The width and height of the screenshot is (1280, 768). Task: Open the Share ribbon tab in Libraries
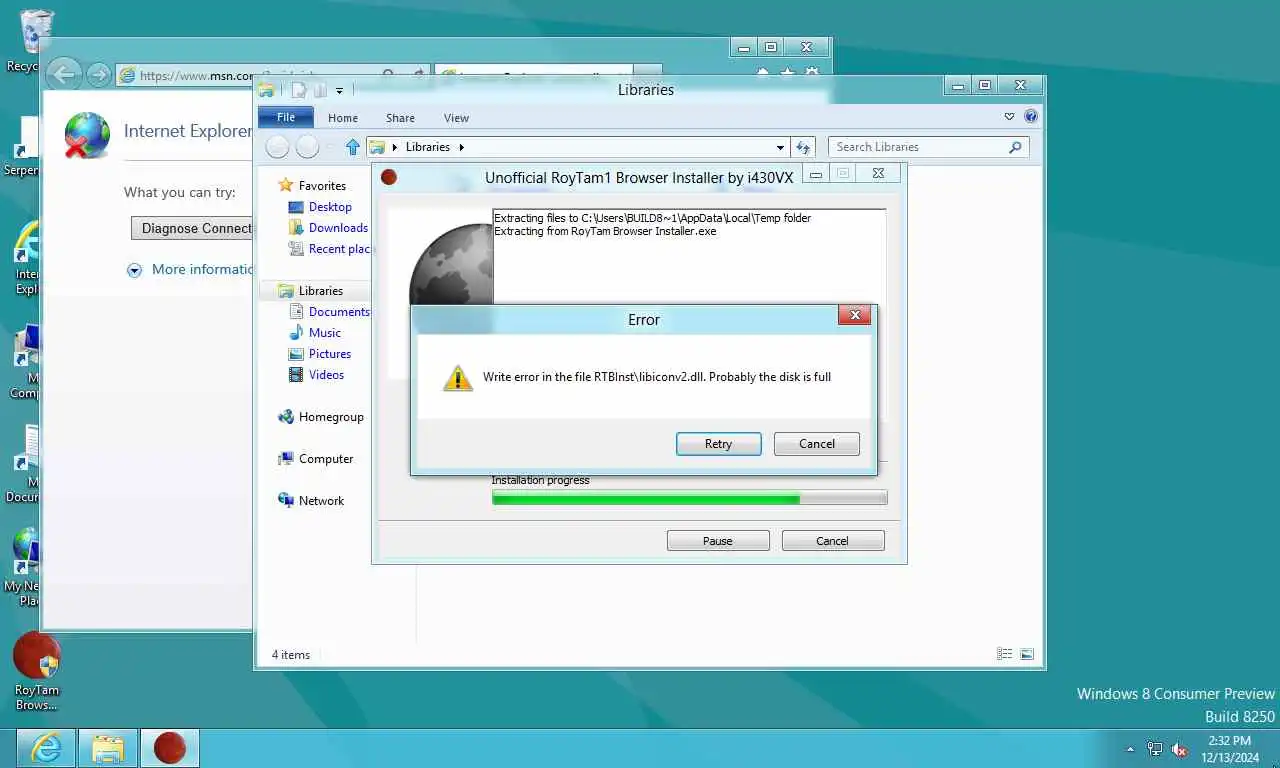click(x=400, y=118)
